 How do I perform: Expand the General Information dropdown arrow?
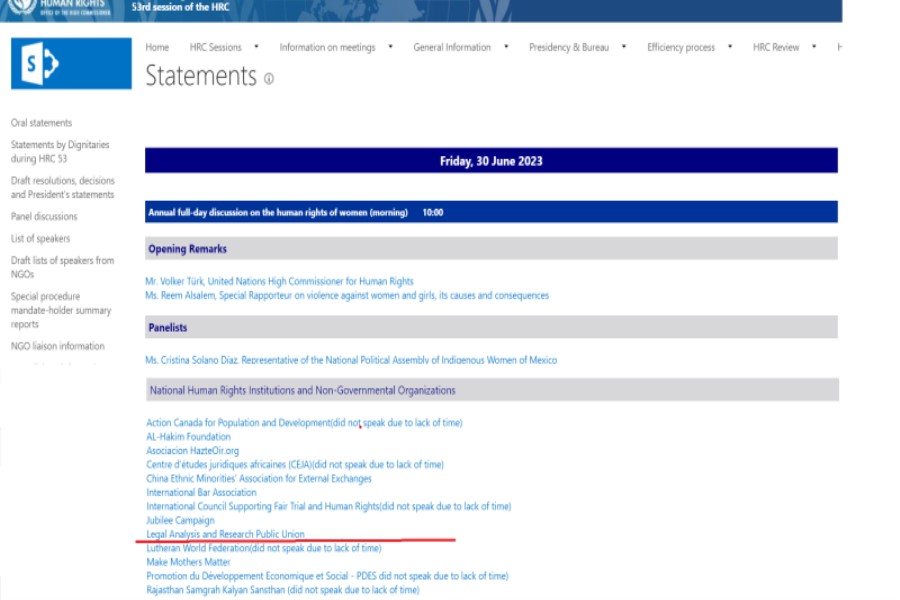506,47
